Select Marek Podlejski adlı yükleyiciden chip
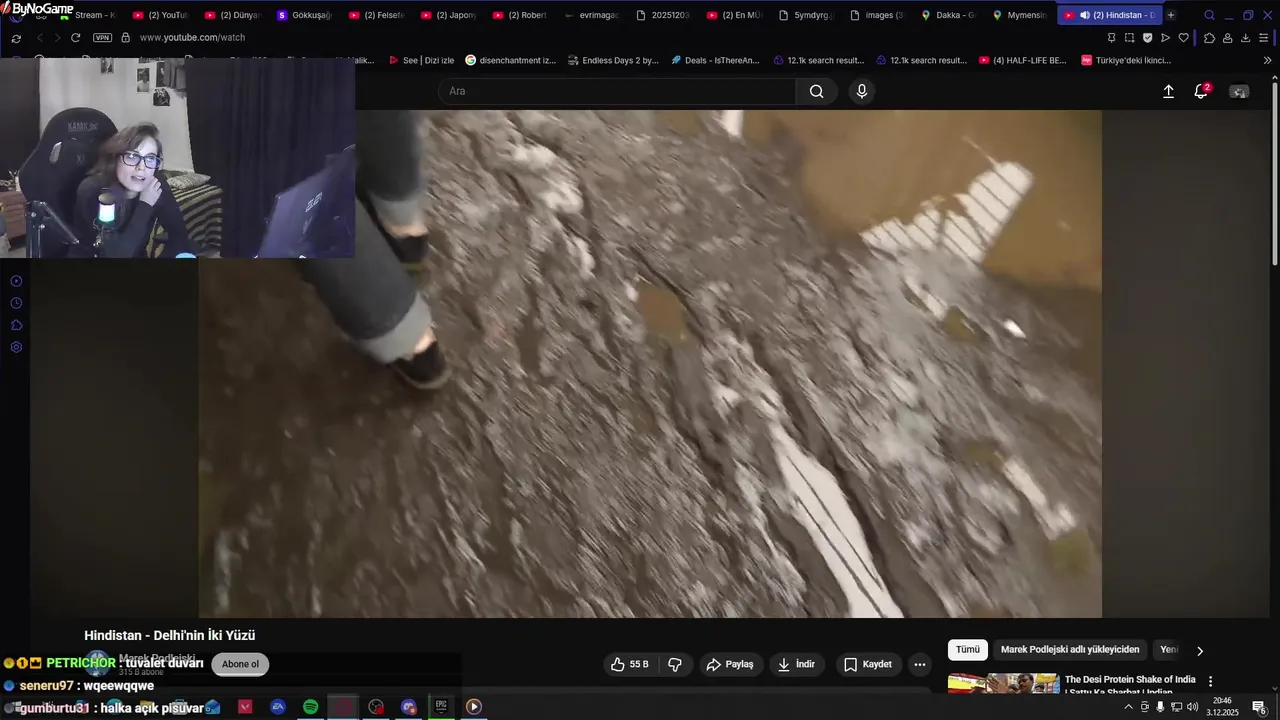 point(1070,650)
